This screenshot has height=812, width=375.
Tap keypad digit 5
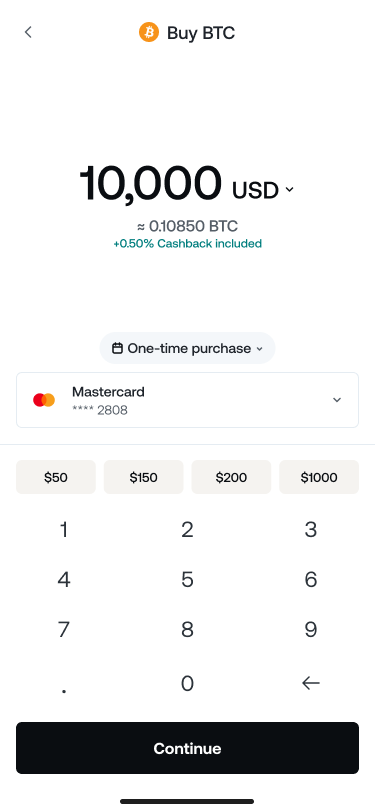(188, 579)
